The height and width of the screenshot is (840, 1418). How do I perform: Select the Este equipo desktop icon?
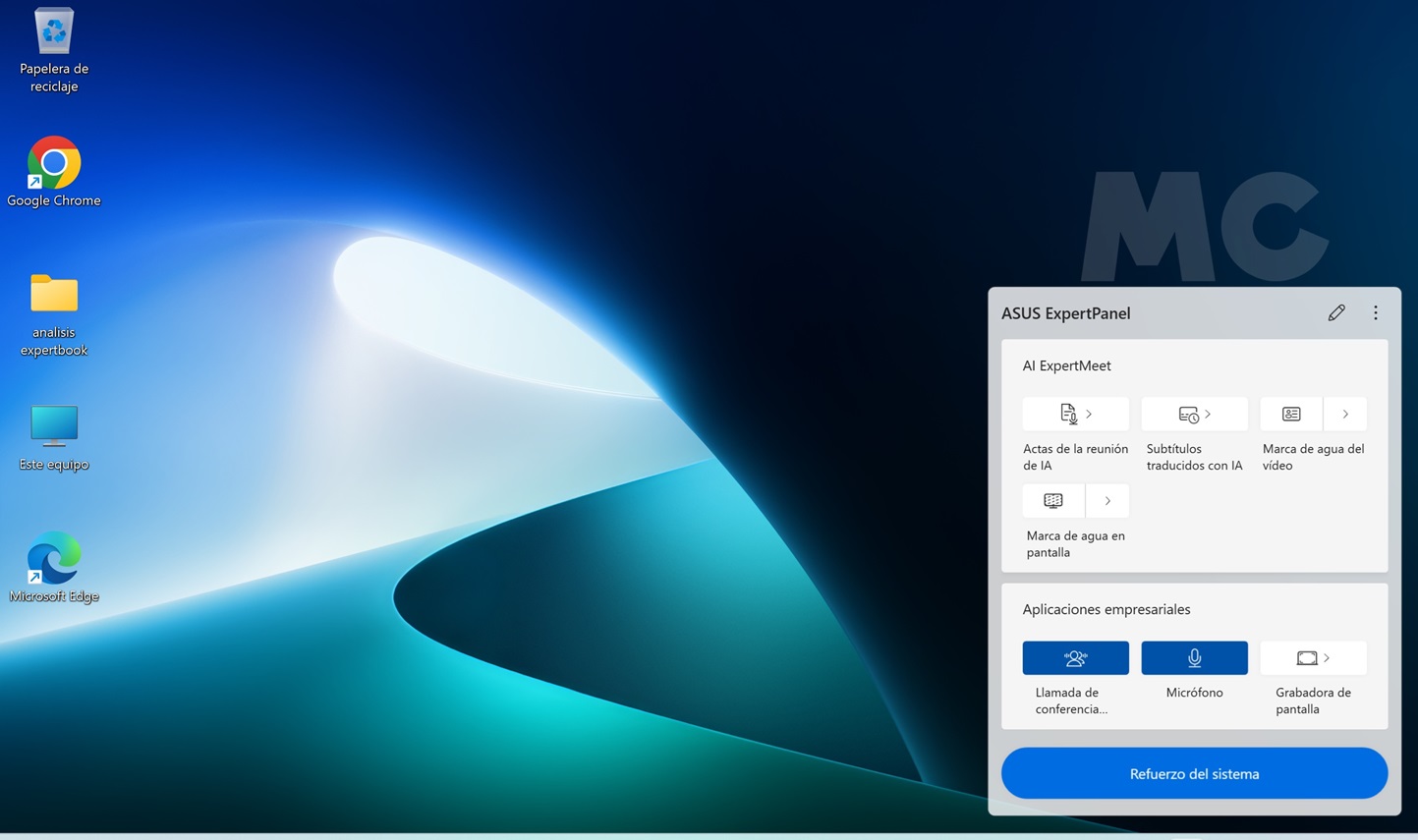54,425
